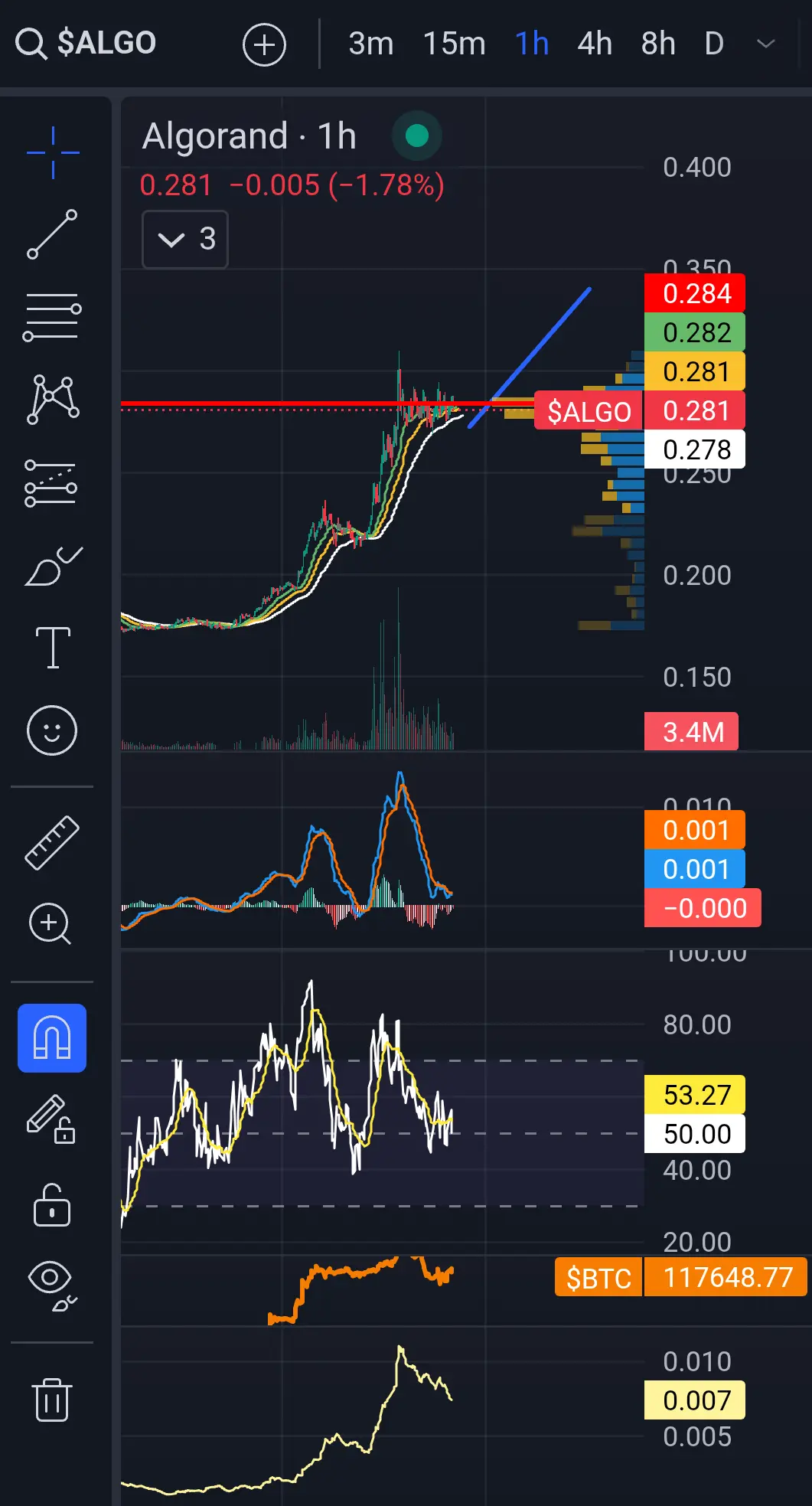Click the 117648.77 BTC price label
This screenshot has height=1506, width=812.
[x=726, y=1277]
